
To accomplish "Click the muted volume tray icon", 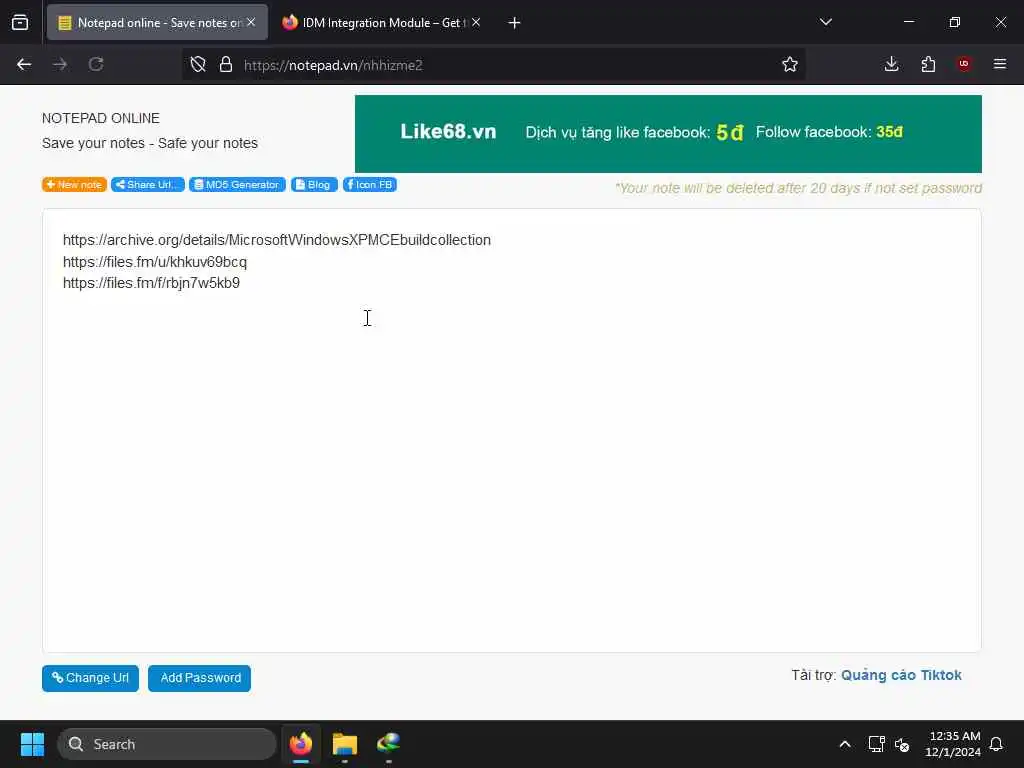I will click(x=903, y=744).
